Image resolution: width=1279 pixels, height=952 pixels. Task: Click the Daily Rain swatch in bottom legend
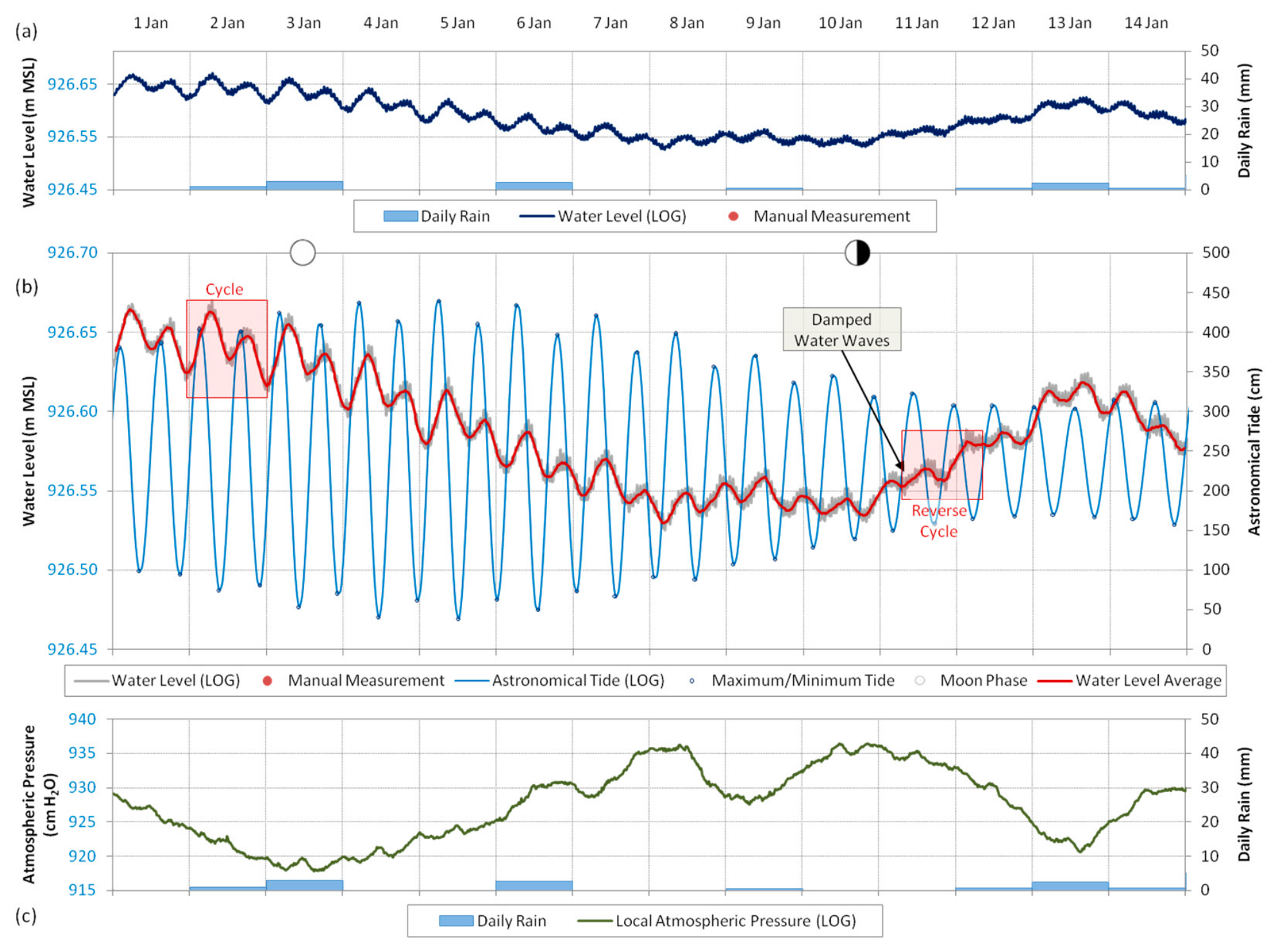click(456, 921)
